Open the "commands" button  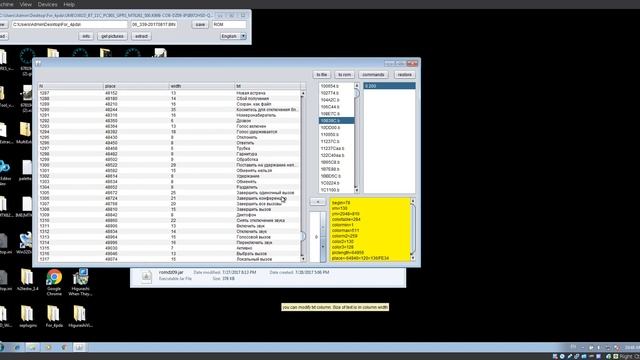click(x=373, y=75)
